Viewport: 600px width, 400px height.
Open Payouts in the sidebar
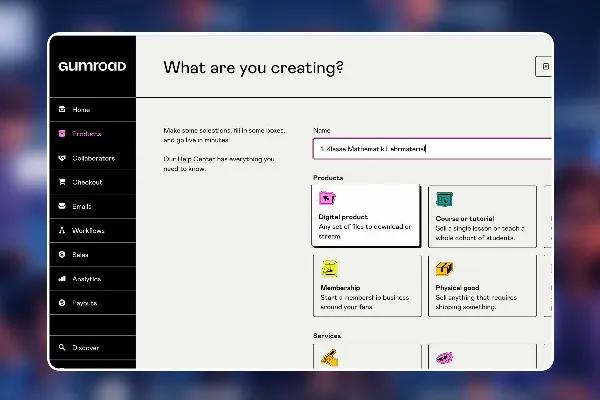pyautogui.click(x=93, y=303)
